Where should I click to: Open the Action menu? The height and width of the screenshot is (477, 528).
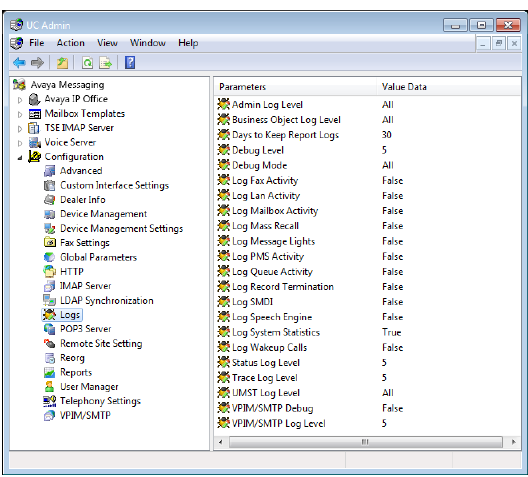(x=70, y=43)
